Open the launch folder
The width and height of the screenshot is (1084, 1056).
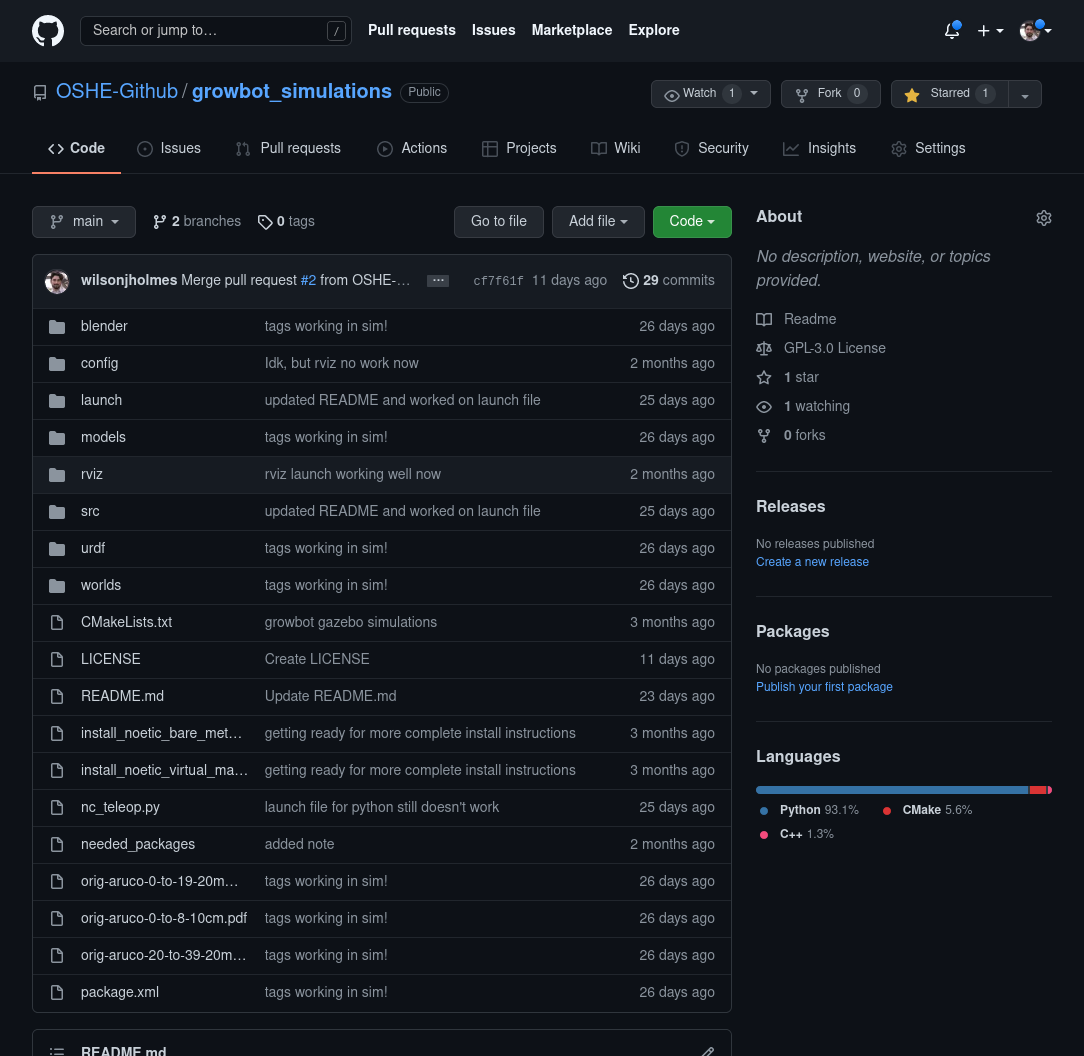click(x=102, y=400)
